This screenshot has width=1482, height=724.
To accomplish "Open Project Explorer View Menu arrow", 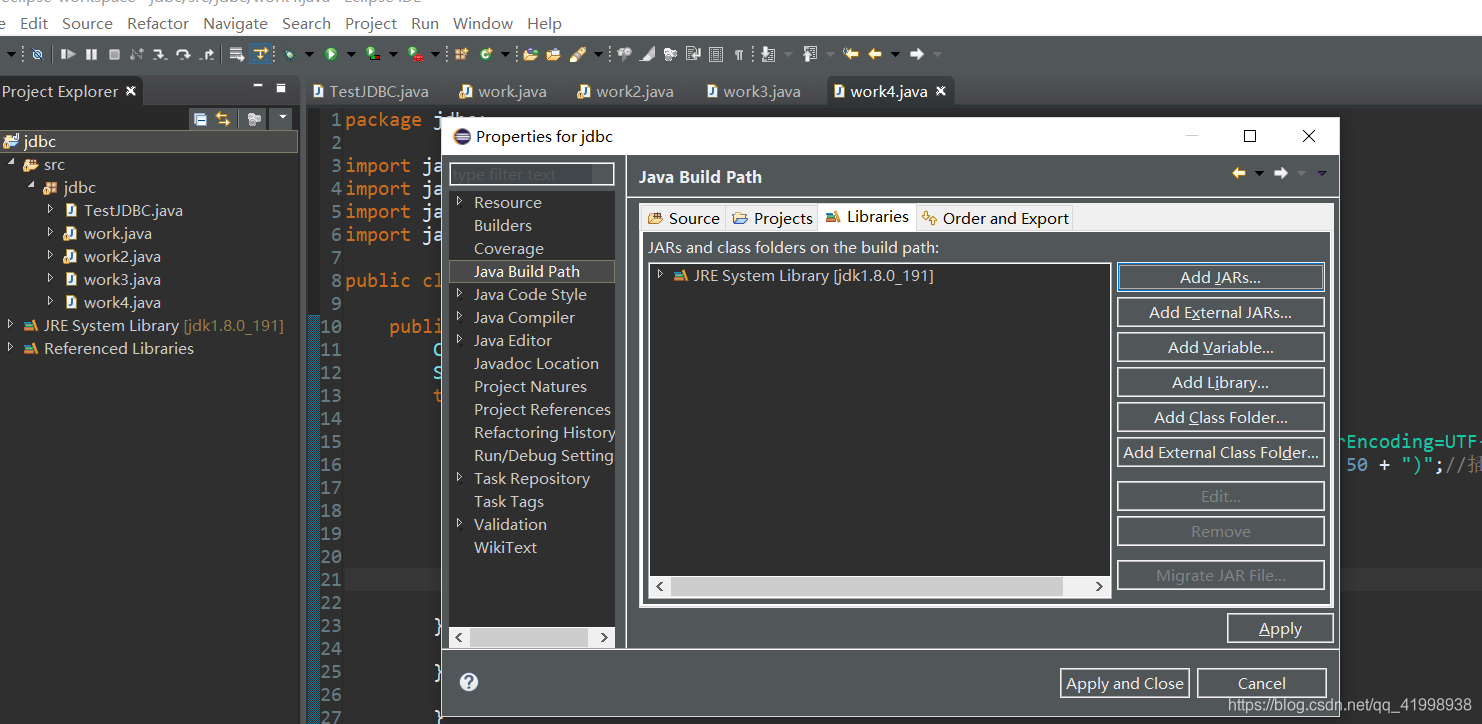I will [x=283, y=119].
